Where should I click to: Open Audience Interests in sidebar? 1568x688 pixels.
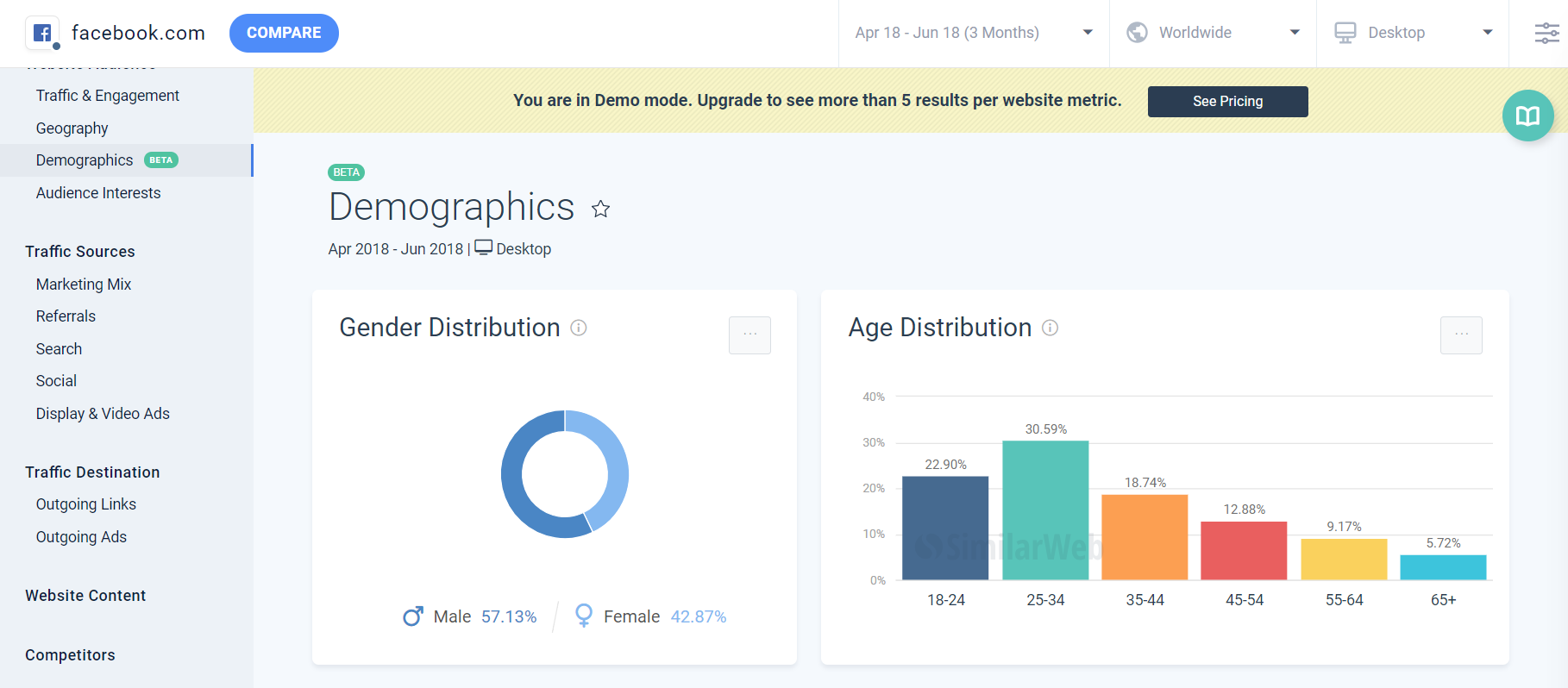point(98,193)
